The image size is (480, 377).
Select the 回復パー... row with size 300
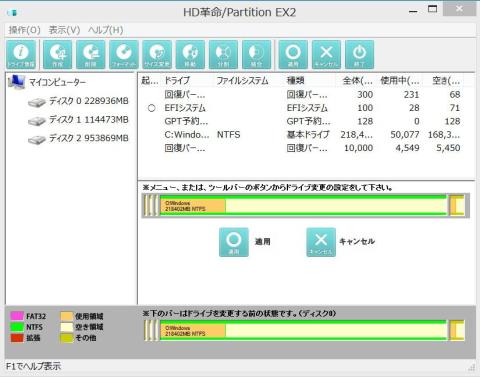(302, 95)
